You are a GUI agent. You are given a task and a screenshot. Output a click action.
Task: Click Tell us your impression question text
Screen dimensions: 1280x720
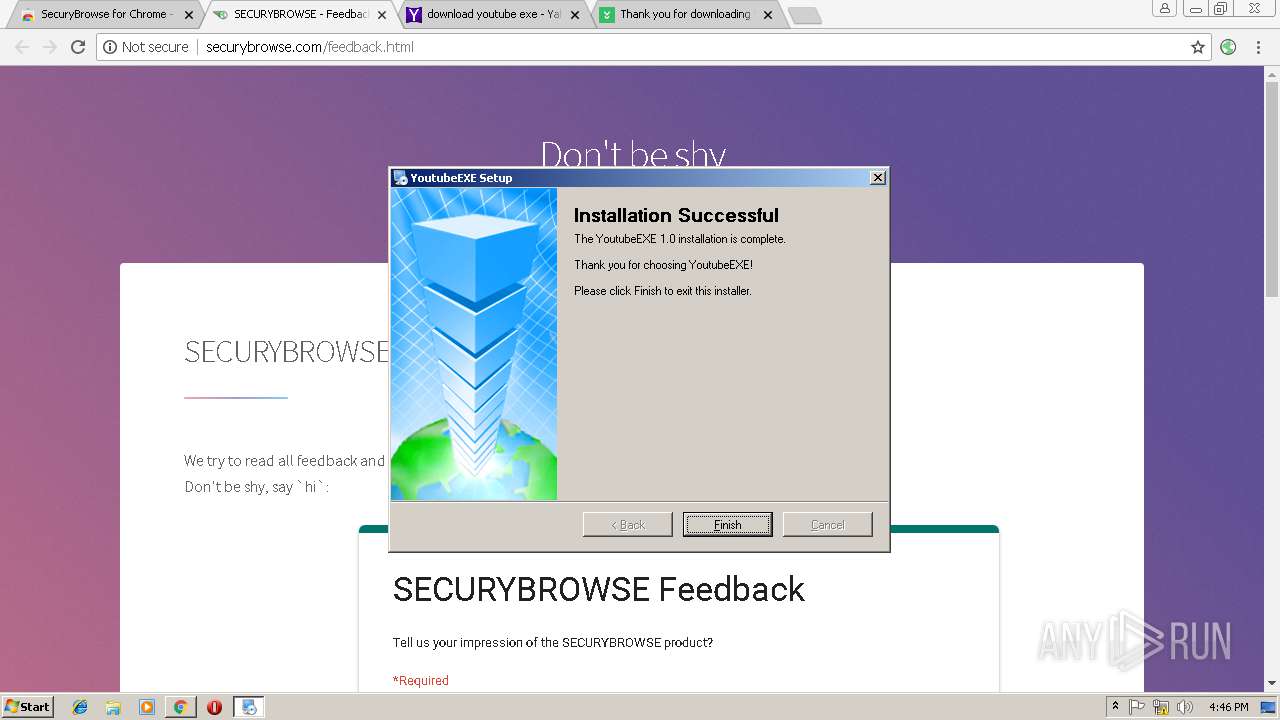pyautogui.click(x=552, y=642)
